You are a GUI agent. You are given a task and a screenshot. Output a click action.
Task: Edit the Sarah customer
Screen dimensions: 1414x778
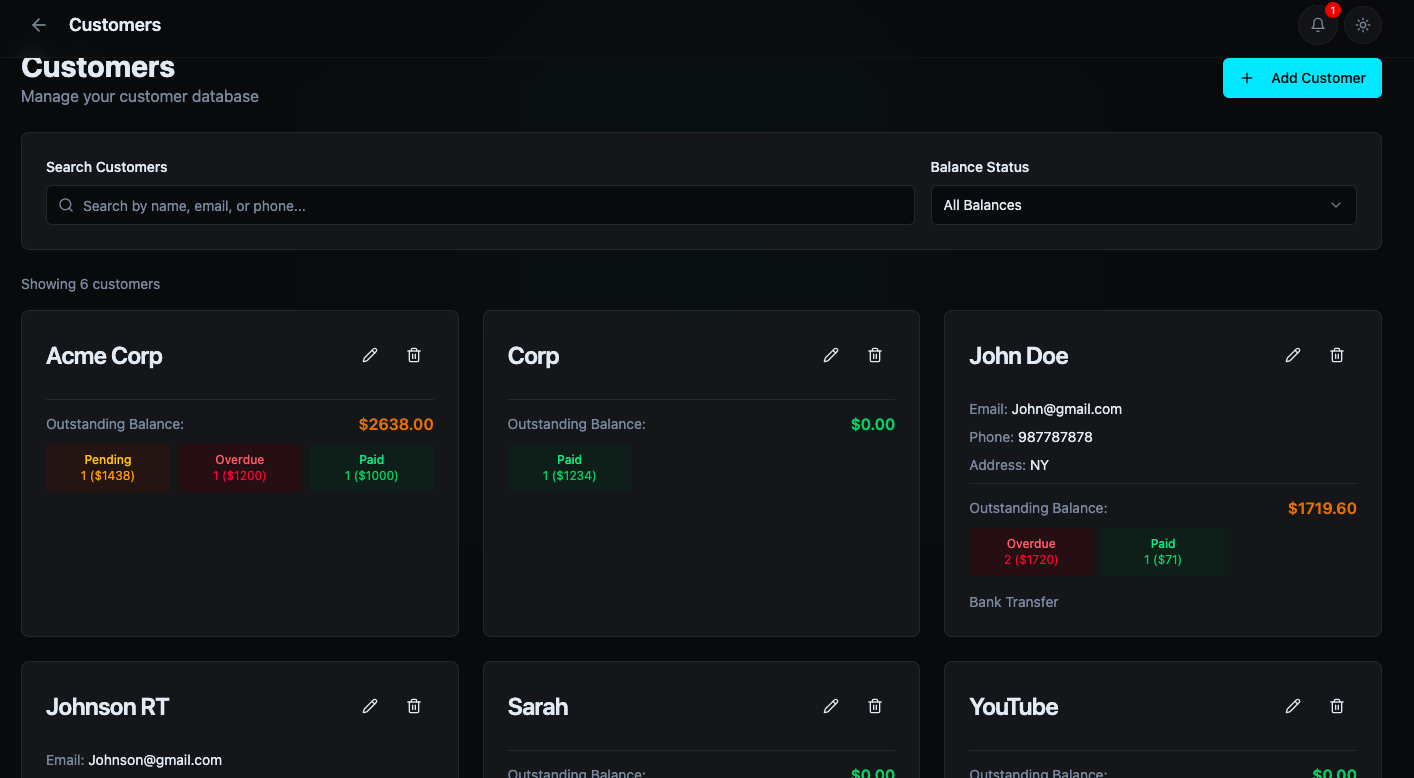click(x=831, y=706)
